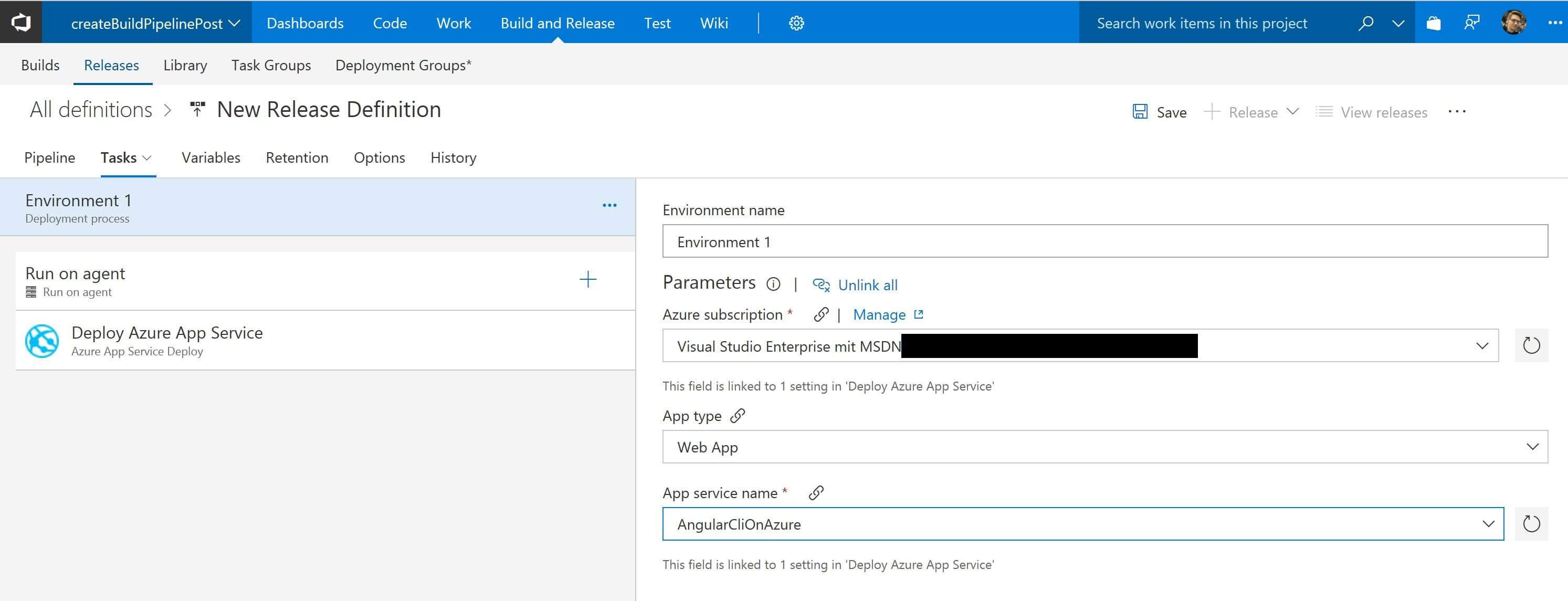
Task: Click the Parameters info icon
Action: [x=773, y=284]
